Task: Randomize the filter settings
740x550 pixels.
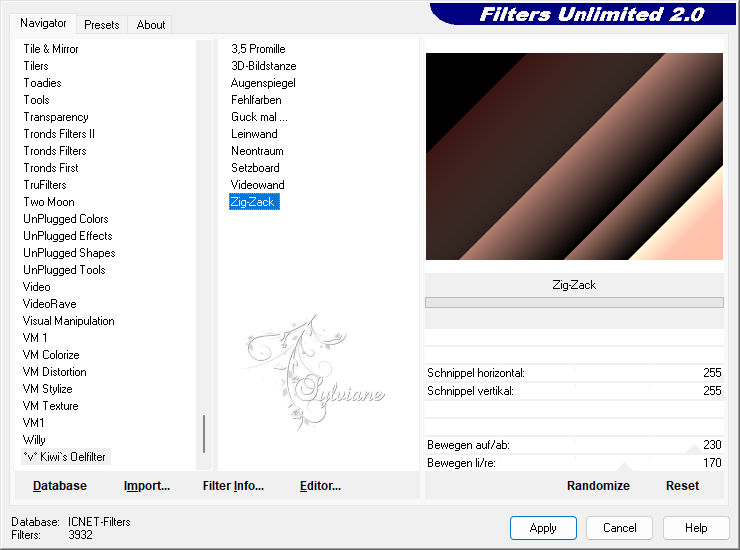Action: pos(598,486)
